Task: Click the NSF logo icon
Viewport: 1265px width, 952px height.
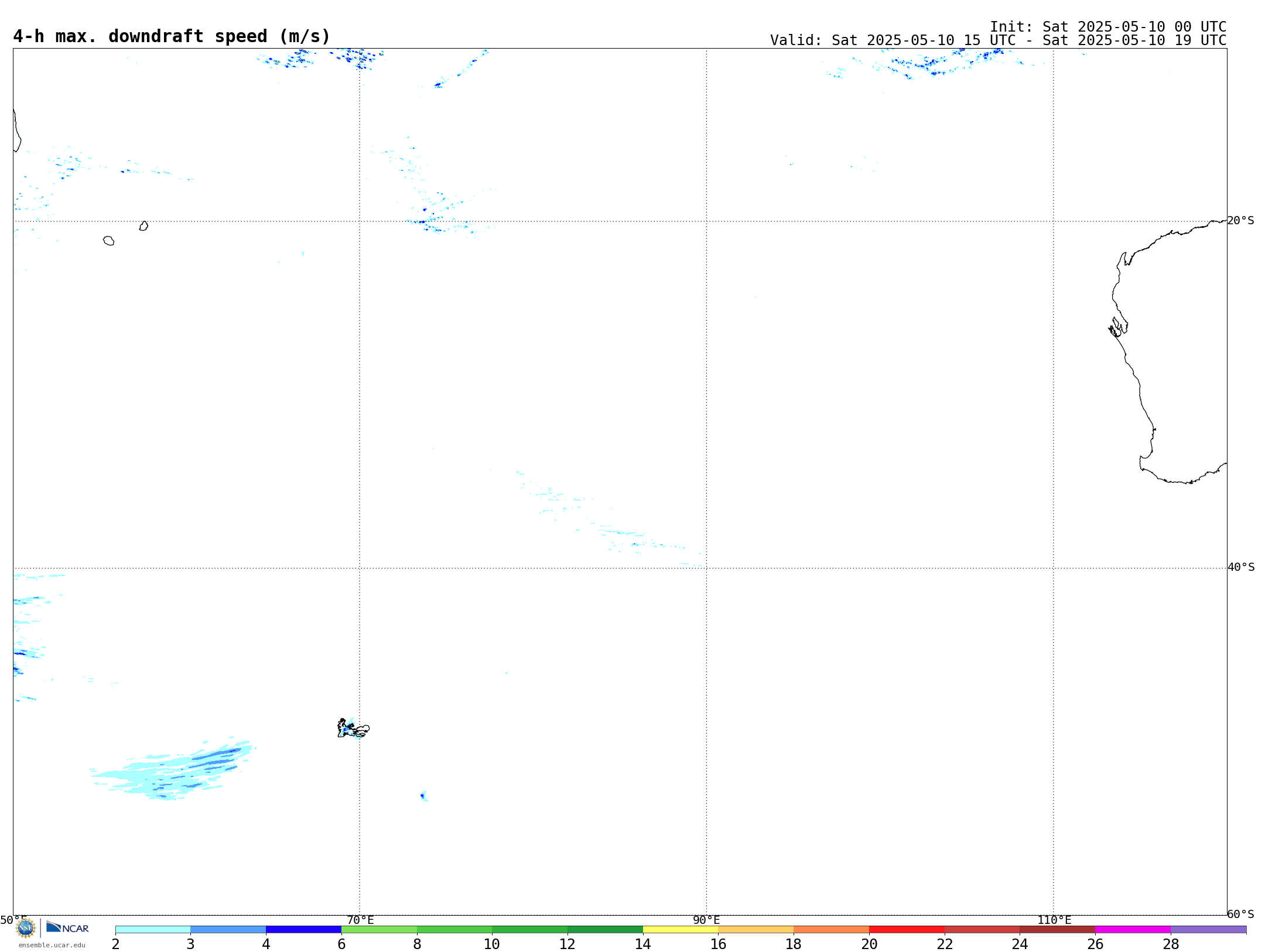Action: point(26,928)
